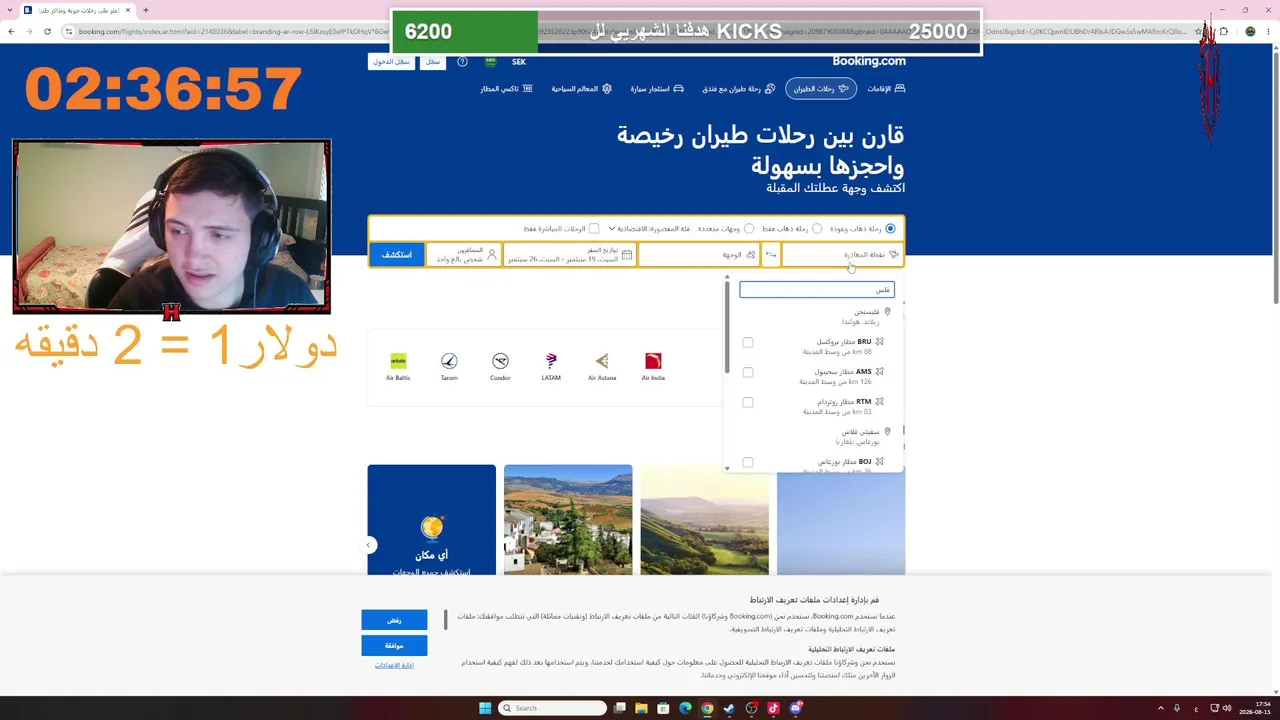Open the white village destination photo card
This screenshot has height=720, width=1280.
(568, 519)
